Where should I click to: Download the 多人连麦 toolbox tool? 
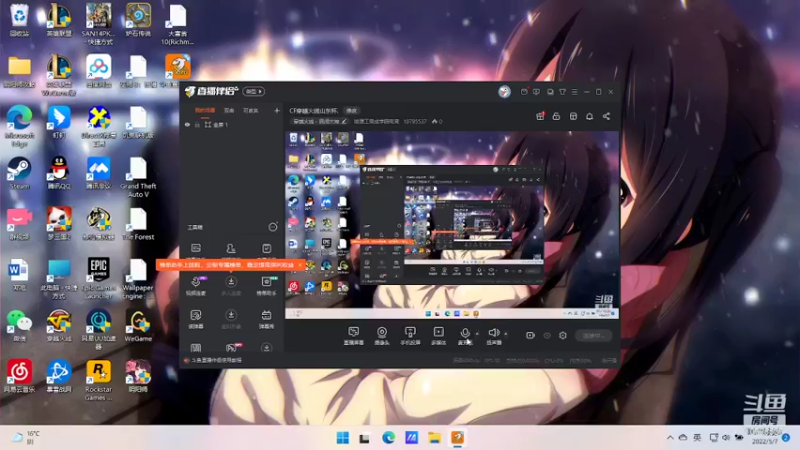point(231,285)
